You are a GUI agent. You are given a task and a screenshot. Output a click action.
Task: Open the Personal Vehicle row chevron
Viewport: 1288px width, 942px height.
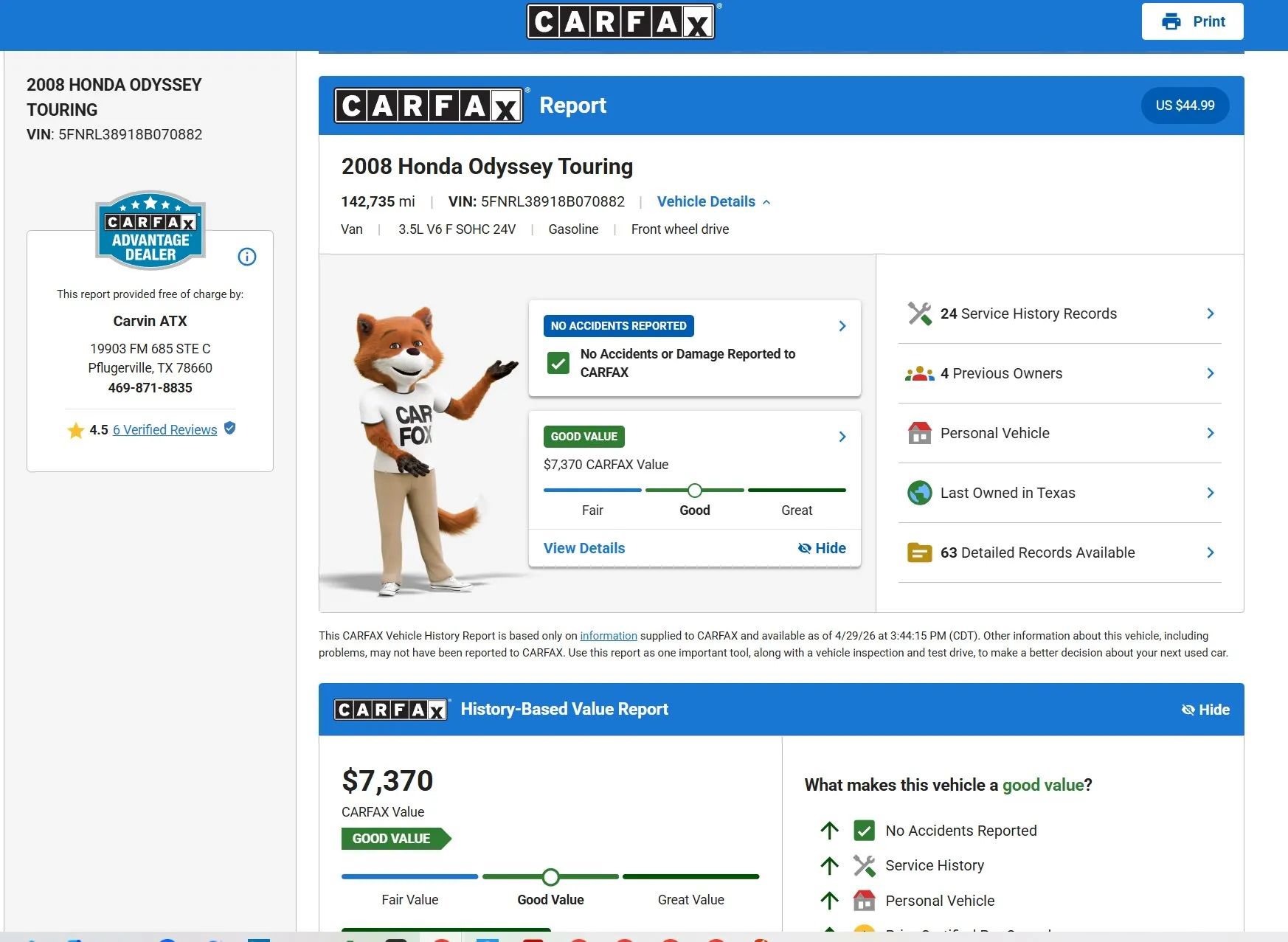[x=1211, y=433]
